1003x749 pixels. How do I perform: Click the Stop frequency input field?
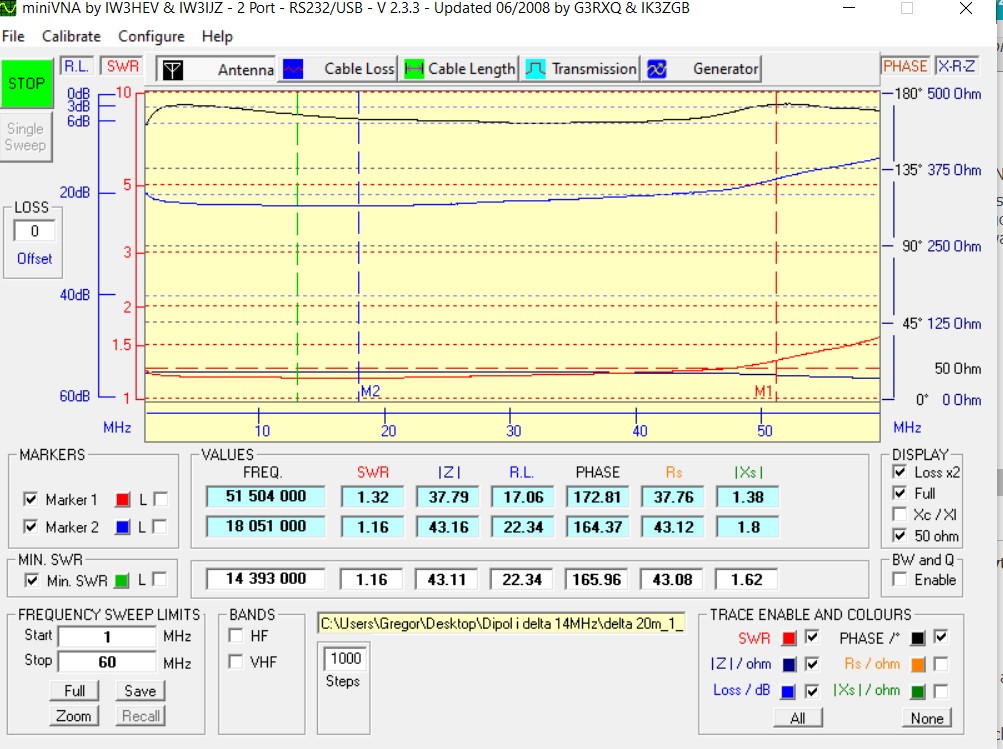(107, 662)
